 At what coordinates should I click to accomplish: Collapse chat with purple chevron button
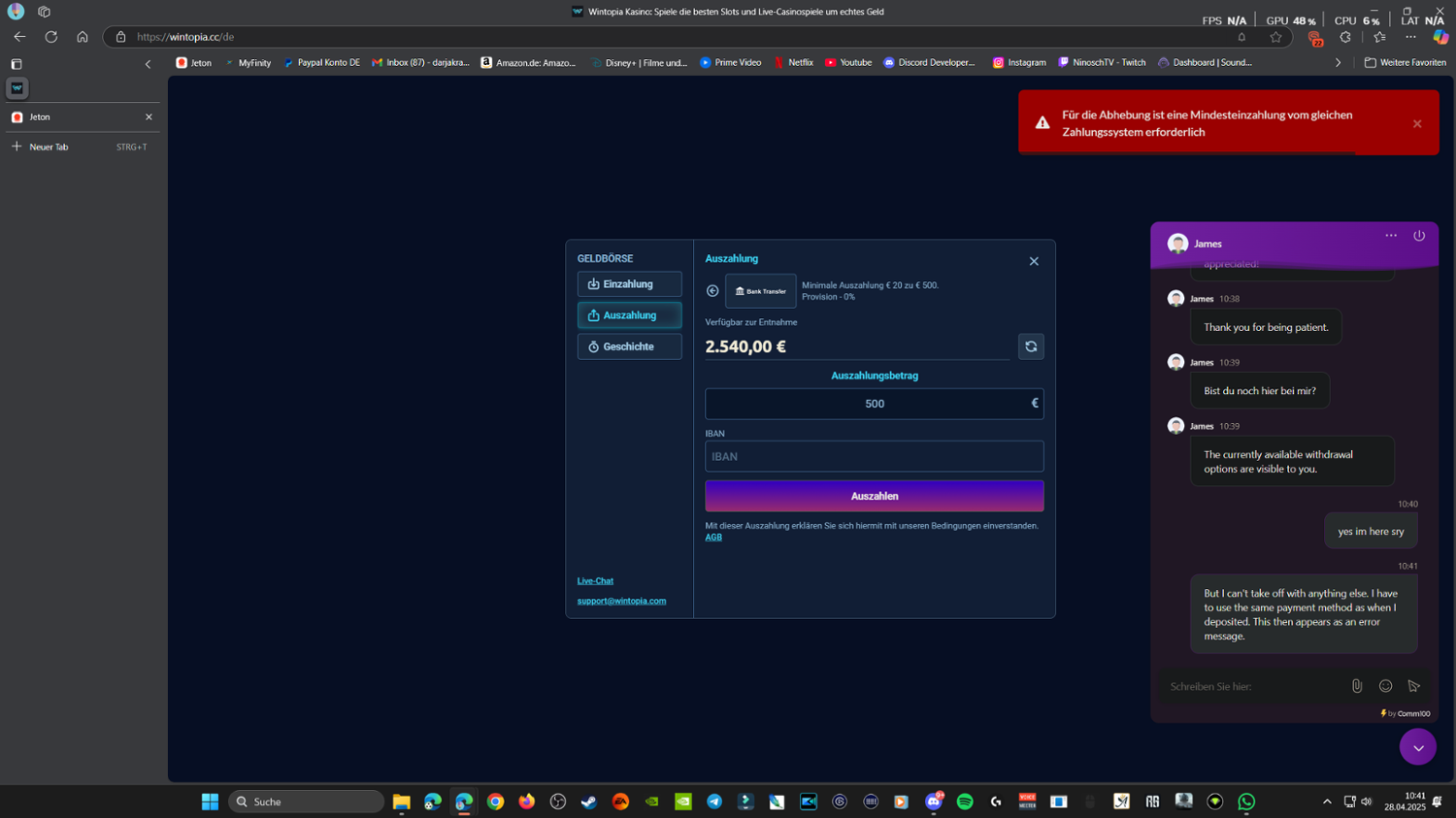pyautogui.click(x=1417, y=747)
